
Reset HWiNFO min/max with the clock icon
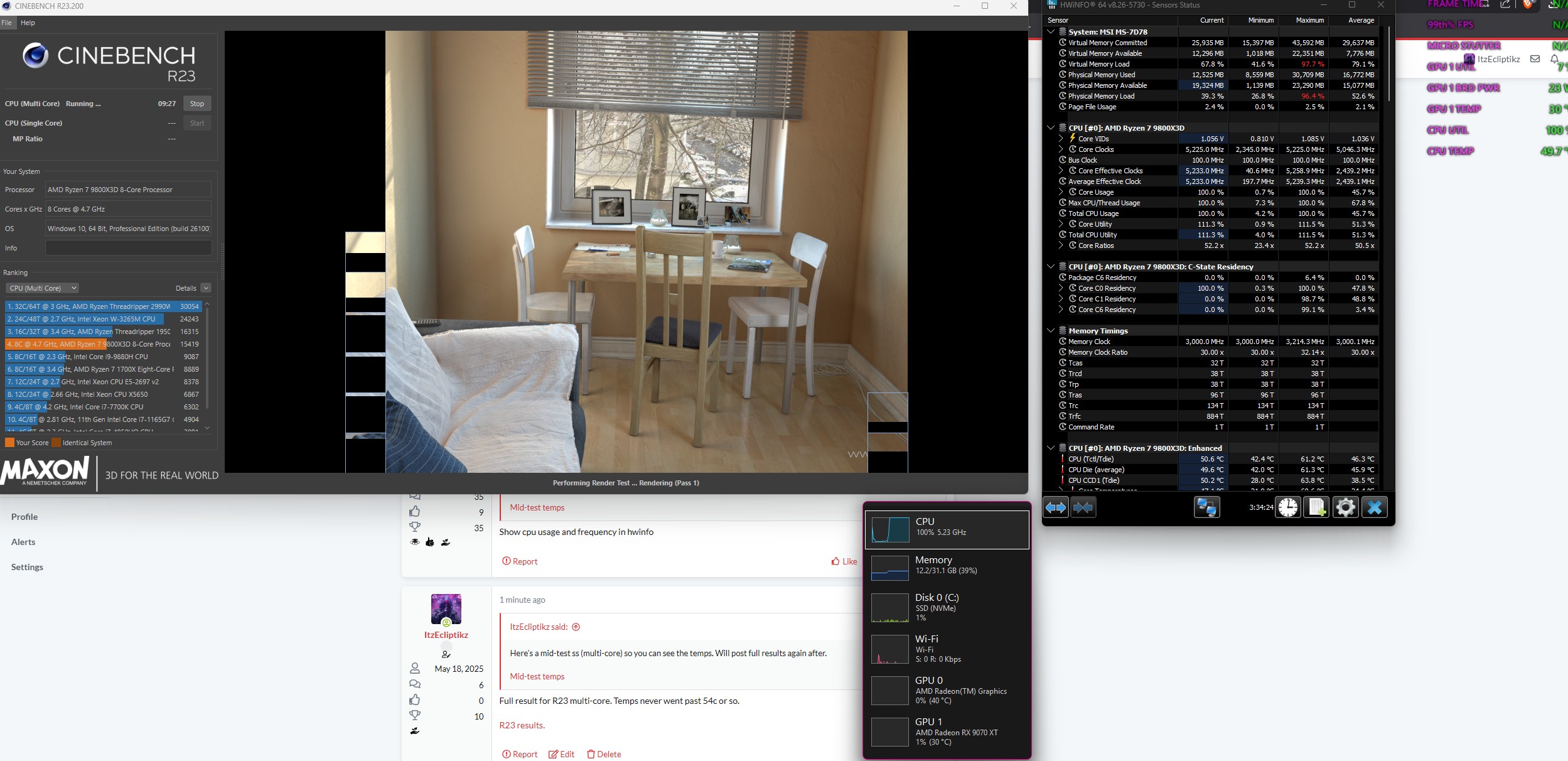pos(1288,507)
